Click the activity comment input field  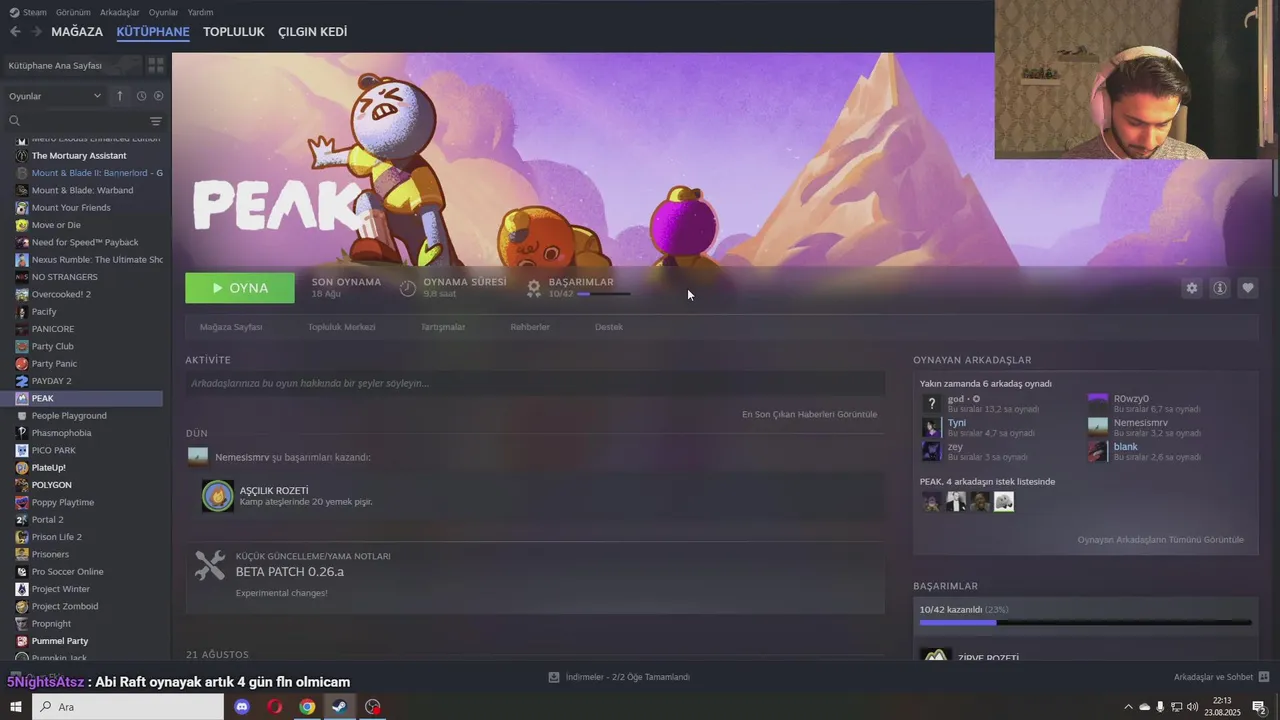click(x=535, y=383)
